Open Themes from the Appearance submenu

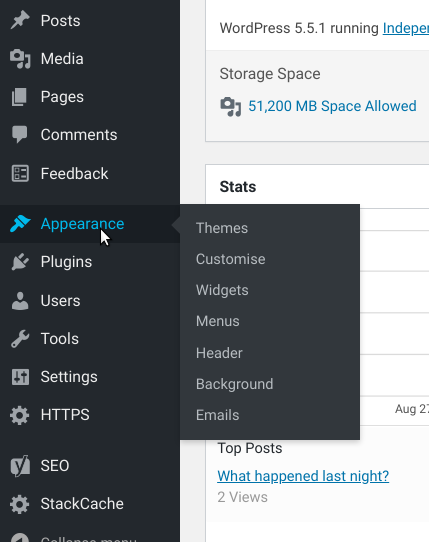222,228
